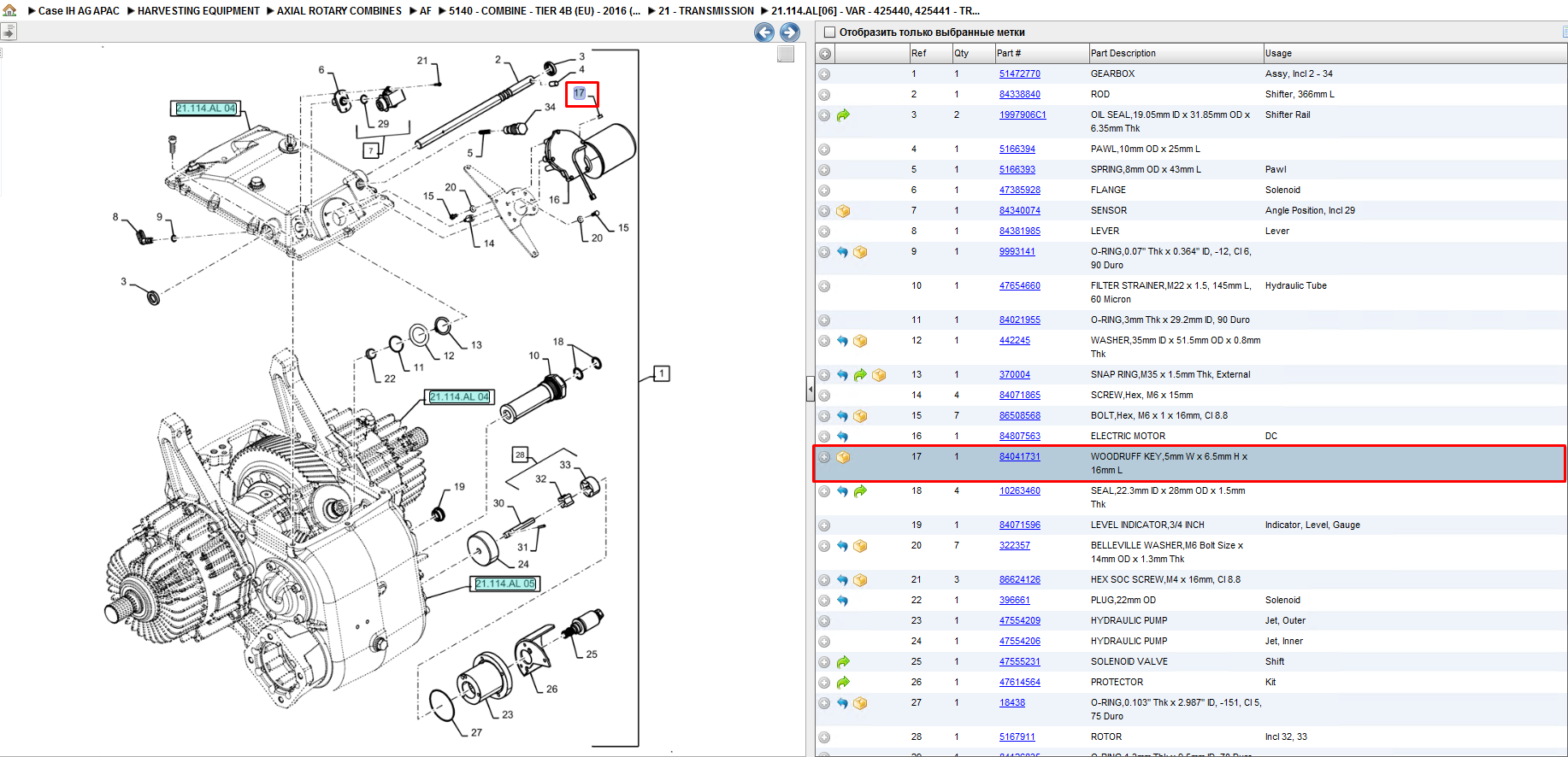The image size is (1568, 757).
Task: Open part number 84807563 link
Action: [1020, 437]
